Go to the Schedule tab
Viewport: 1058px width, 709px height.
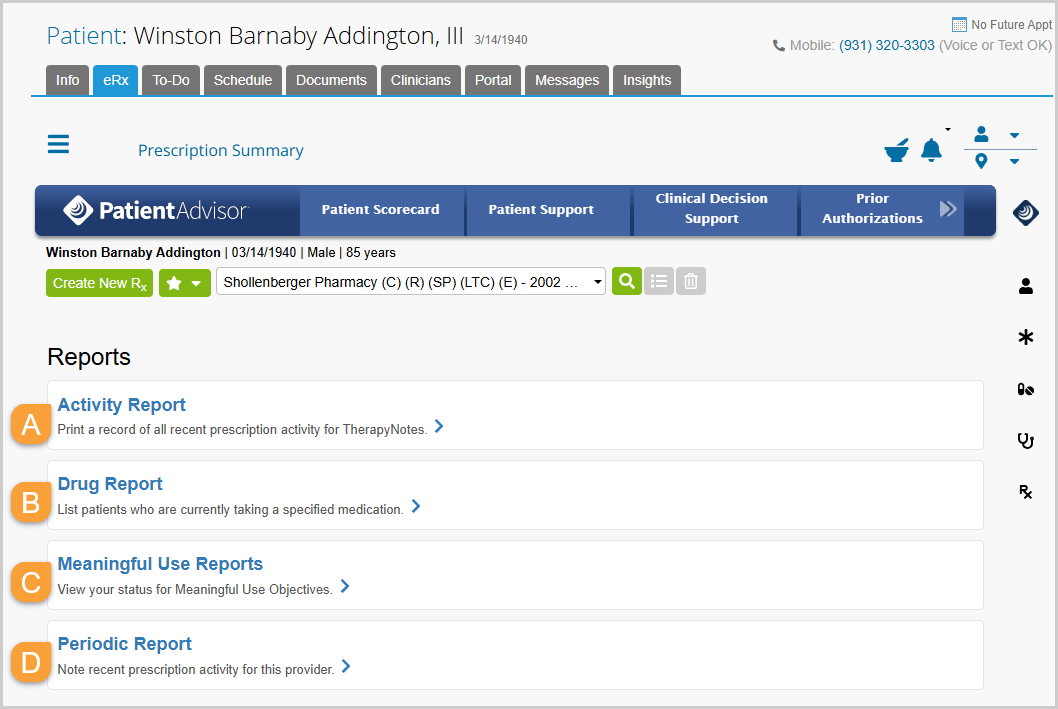243,80
